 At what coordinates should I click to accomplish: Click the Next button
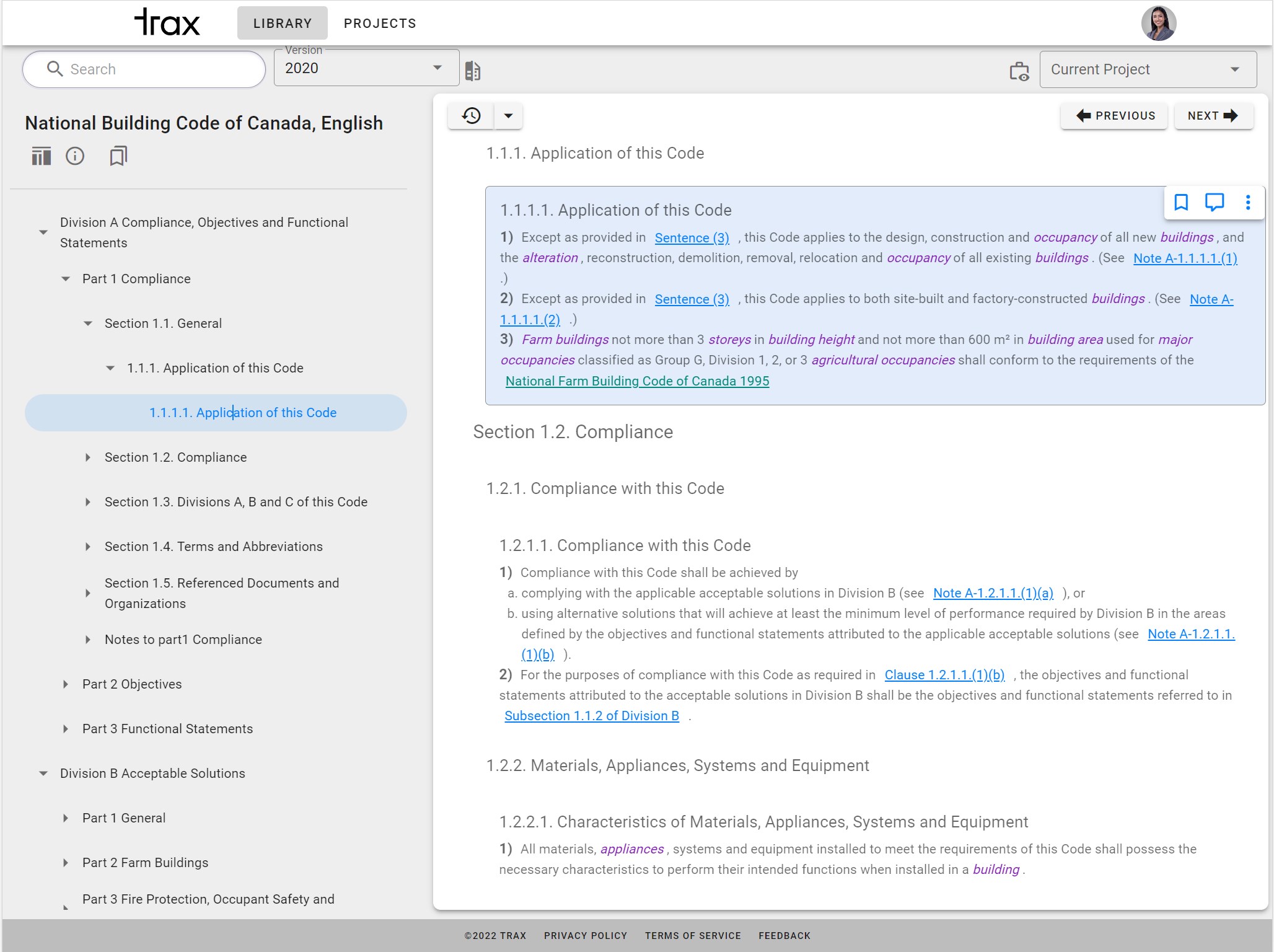1213,116
